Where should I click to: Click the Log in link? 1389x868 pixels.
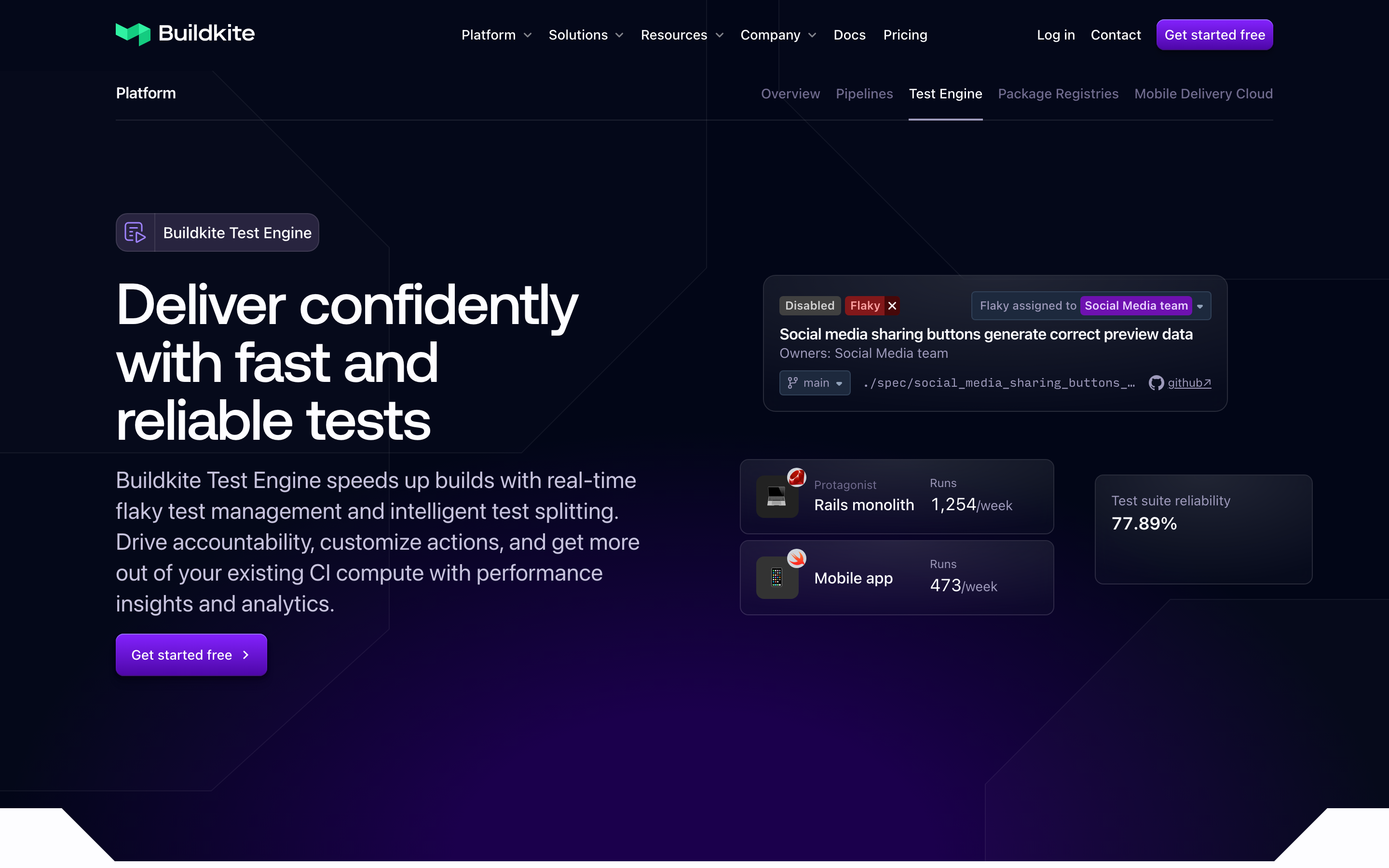[x=1056, y=35]
